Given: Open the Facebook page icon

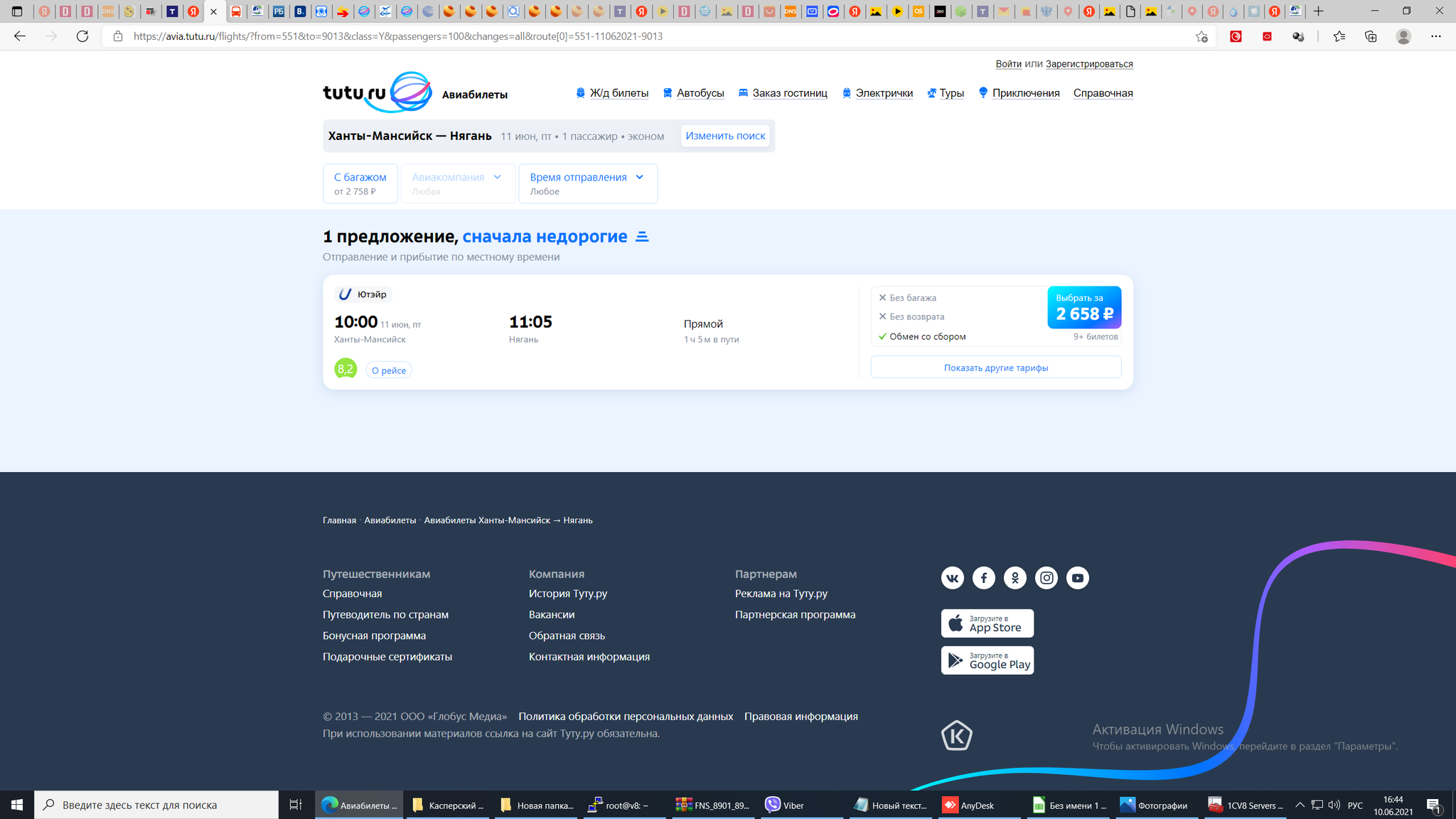Looking at the screenshot, I should point(983,578).
